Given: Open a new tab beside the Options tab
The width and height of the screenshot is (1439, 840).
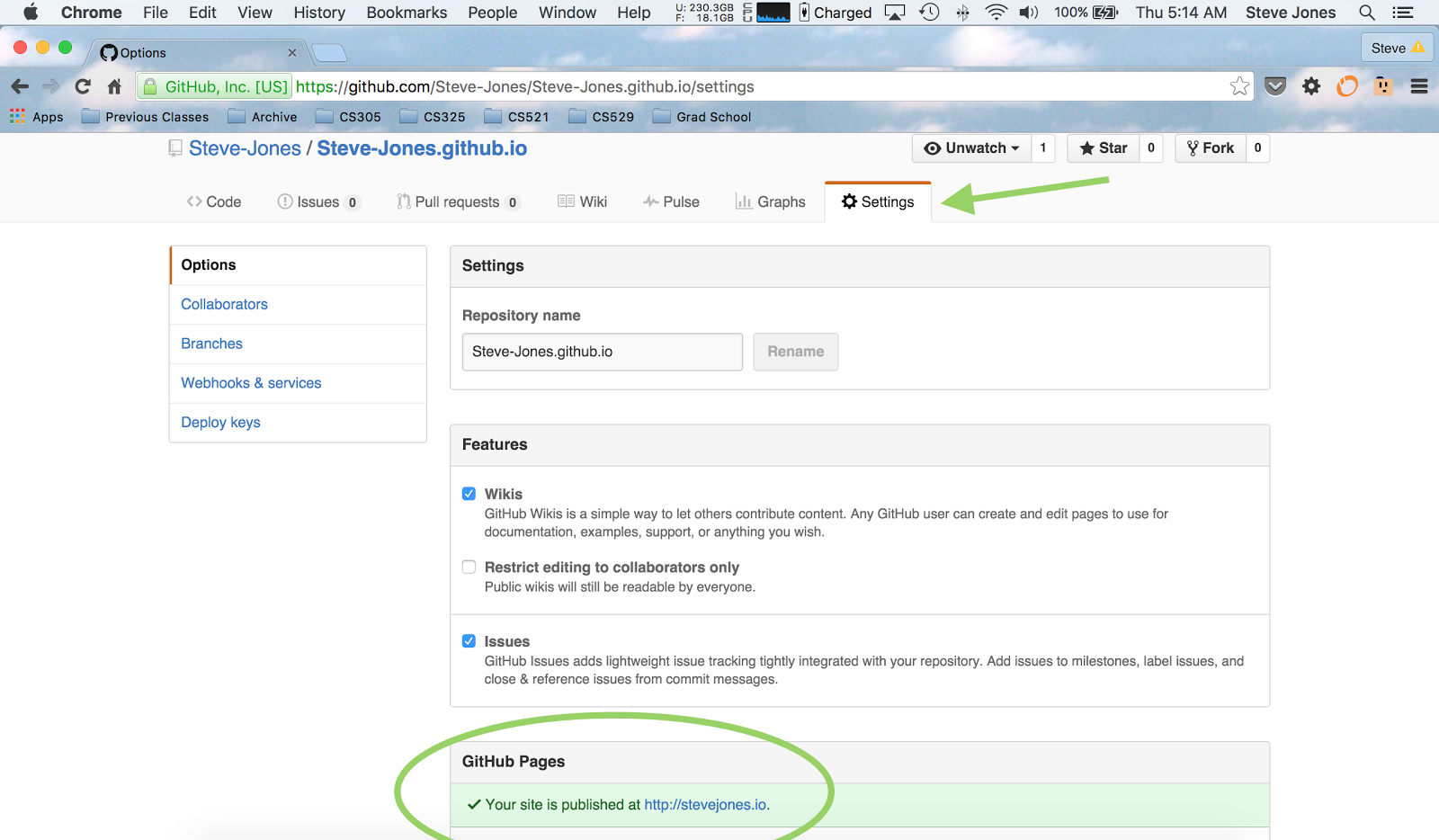Looking at the screenshot, I should pos(329,52).
